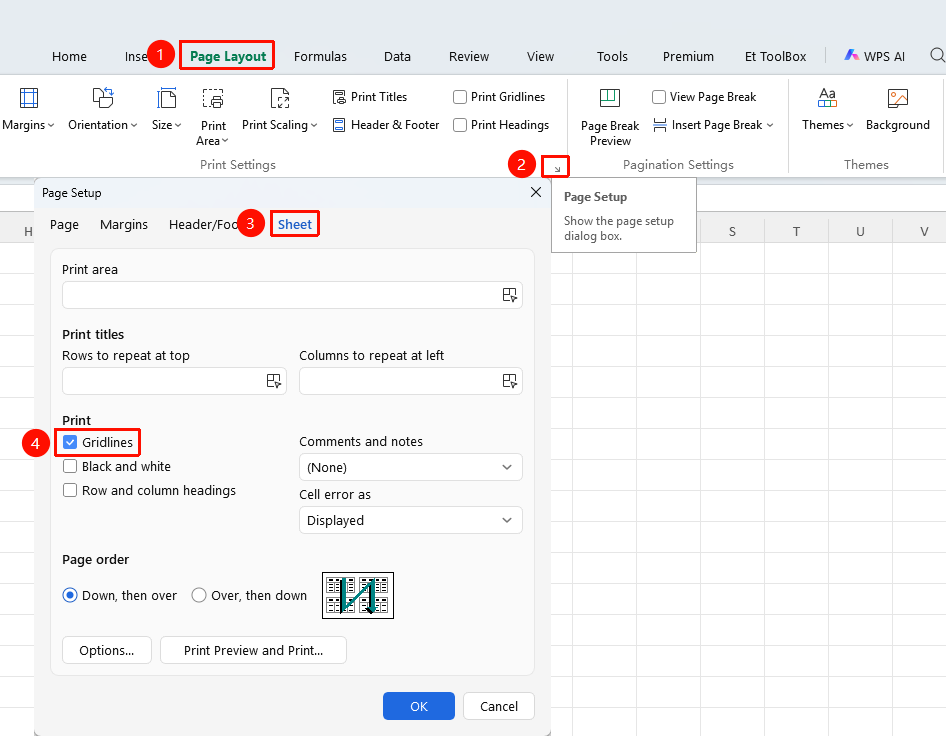Image resolution: width=946 pixels, height=736 pixels.
Task: Open the Margins tool in the ribbon
Action: click(28, 109)
